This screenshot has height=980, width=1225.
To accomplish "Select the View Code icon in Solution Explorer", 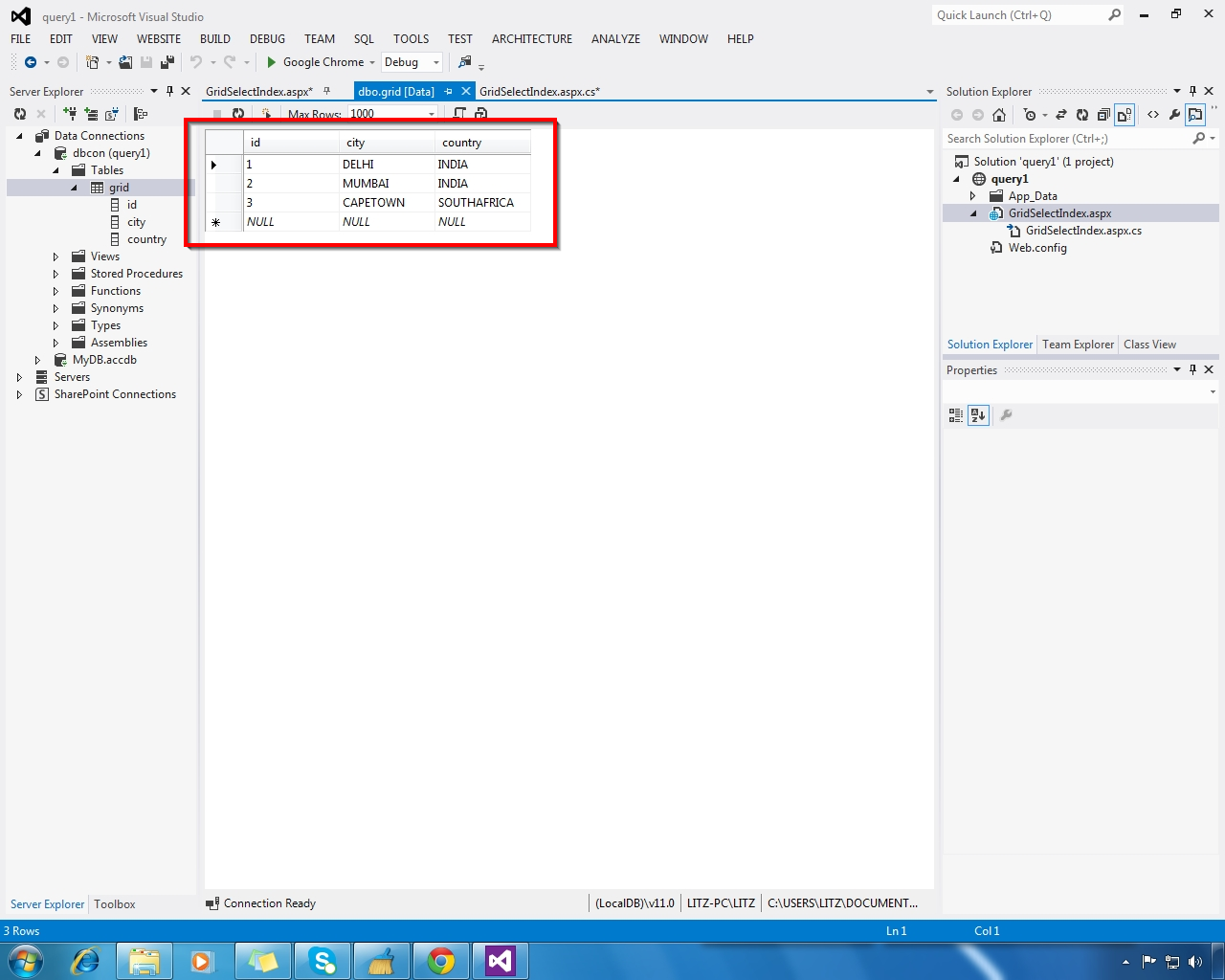I will coord(1153,114).
